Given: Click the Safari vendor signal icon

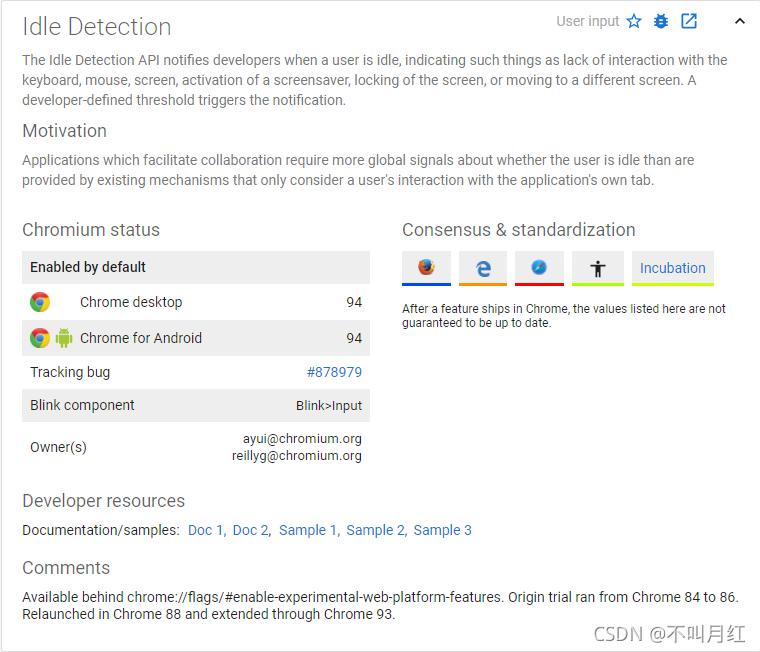Looking at the screenshot, I should pyautogui.click(x=539, y=268).
